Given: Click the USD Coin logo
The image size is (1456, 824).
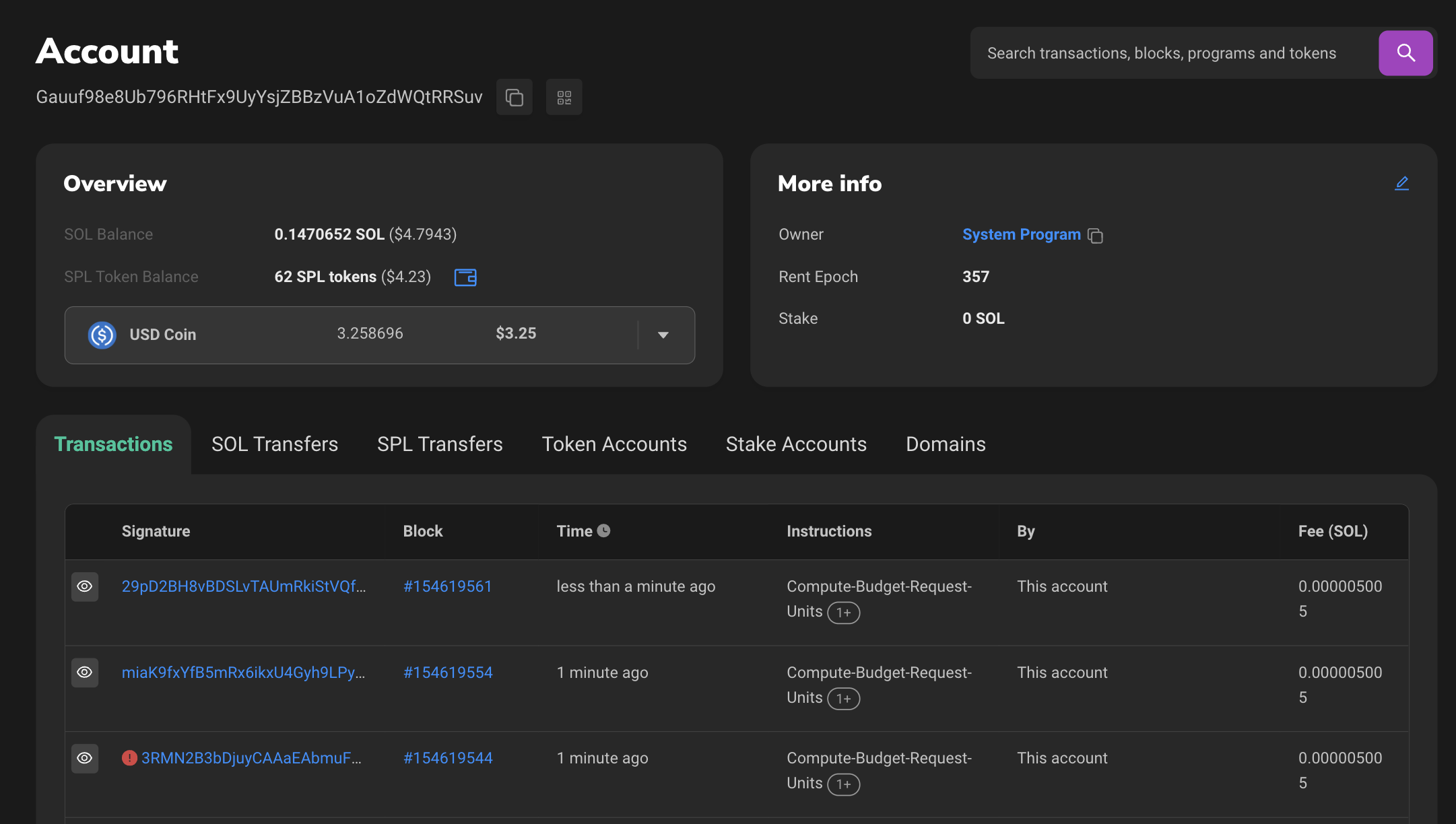Looking at the screenshot, I should (x=102, y=335).
